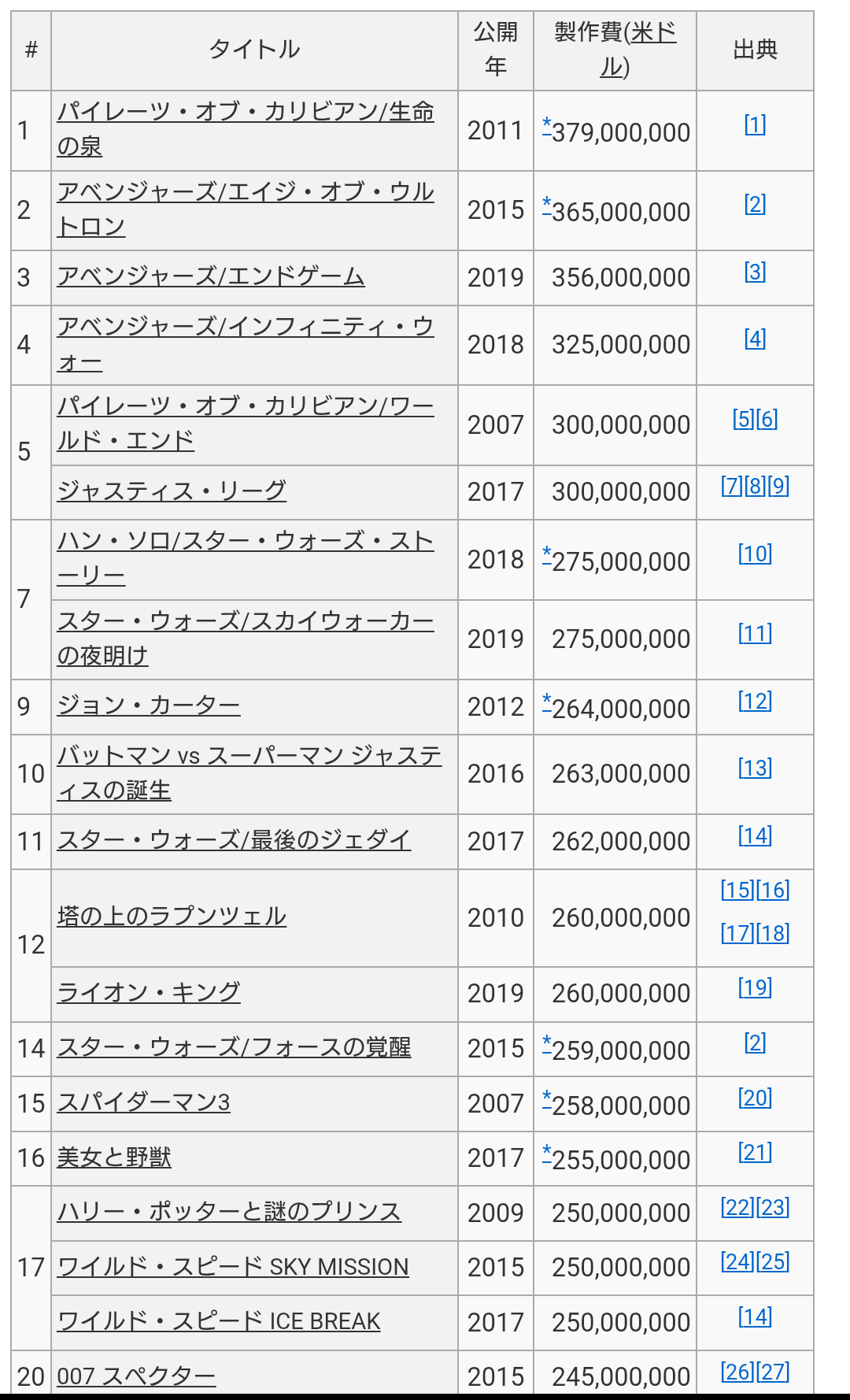Click ワイルド・スピード SKY MISSION link
The image size is (850, 1400).
233,1267
